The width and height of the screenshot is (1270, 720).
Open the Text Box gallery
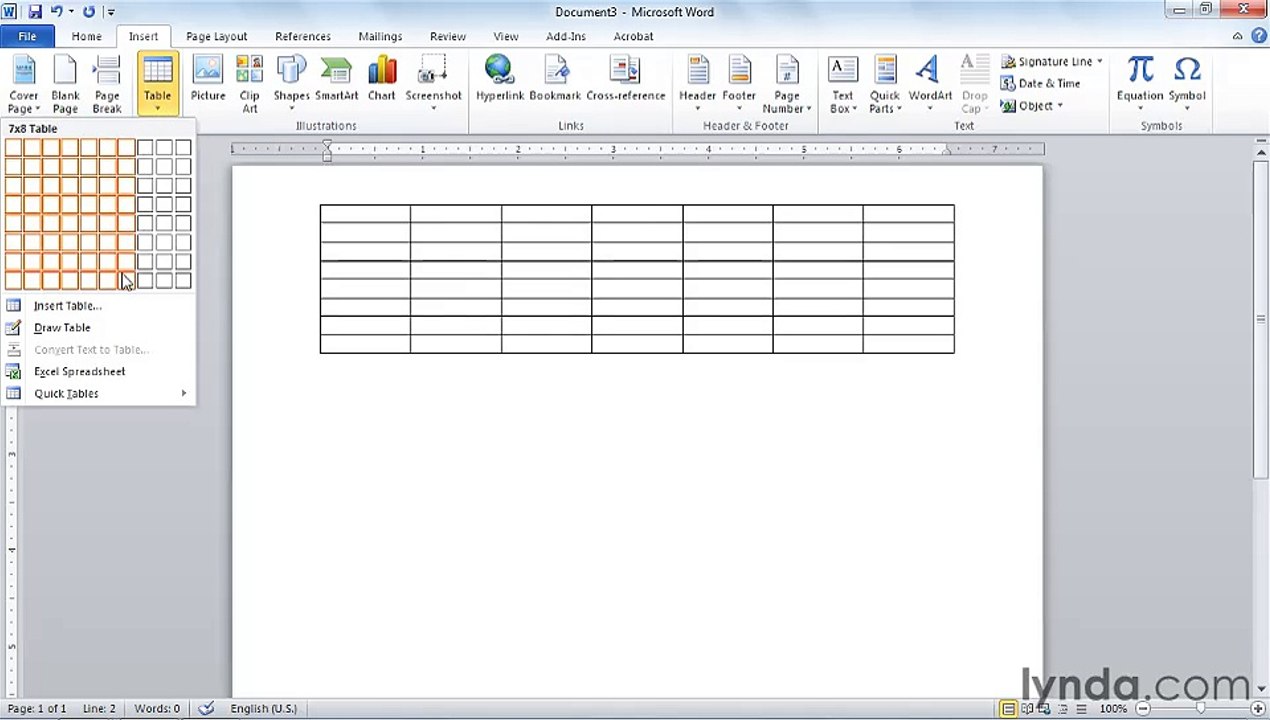[x=843, y=85]
